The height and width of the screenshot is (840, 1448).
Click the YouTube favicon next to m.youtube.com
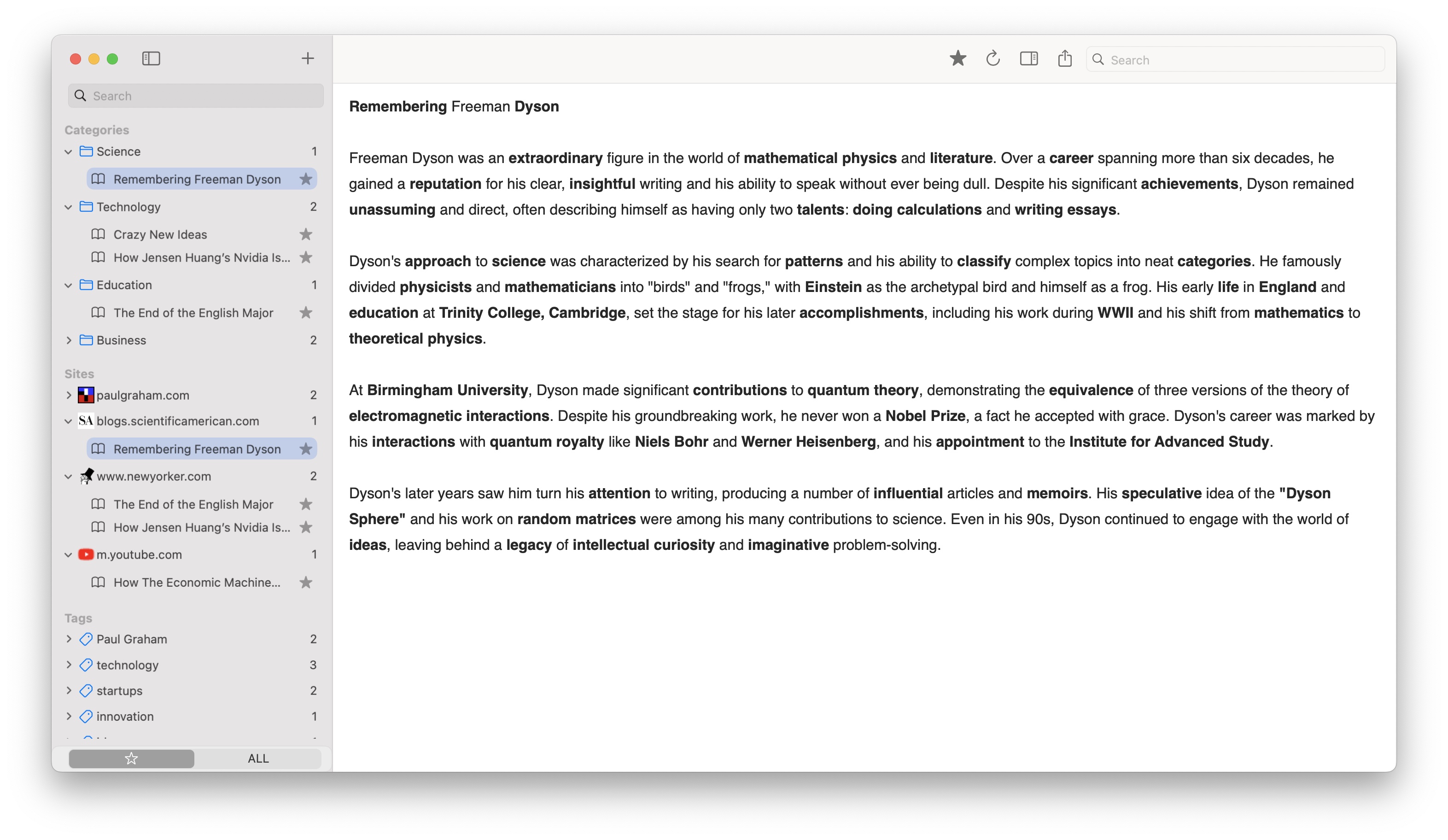click(x=86, y=554)
